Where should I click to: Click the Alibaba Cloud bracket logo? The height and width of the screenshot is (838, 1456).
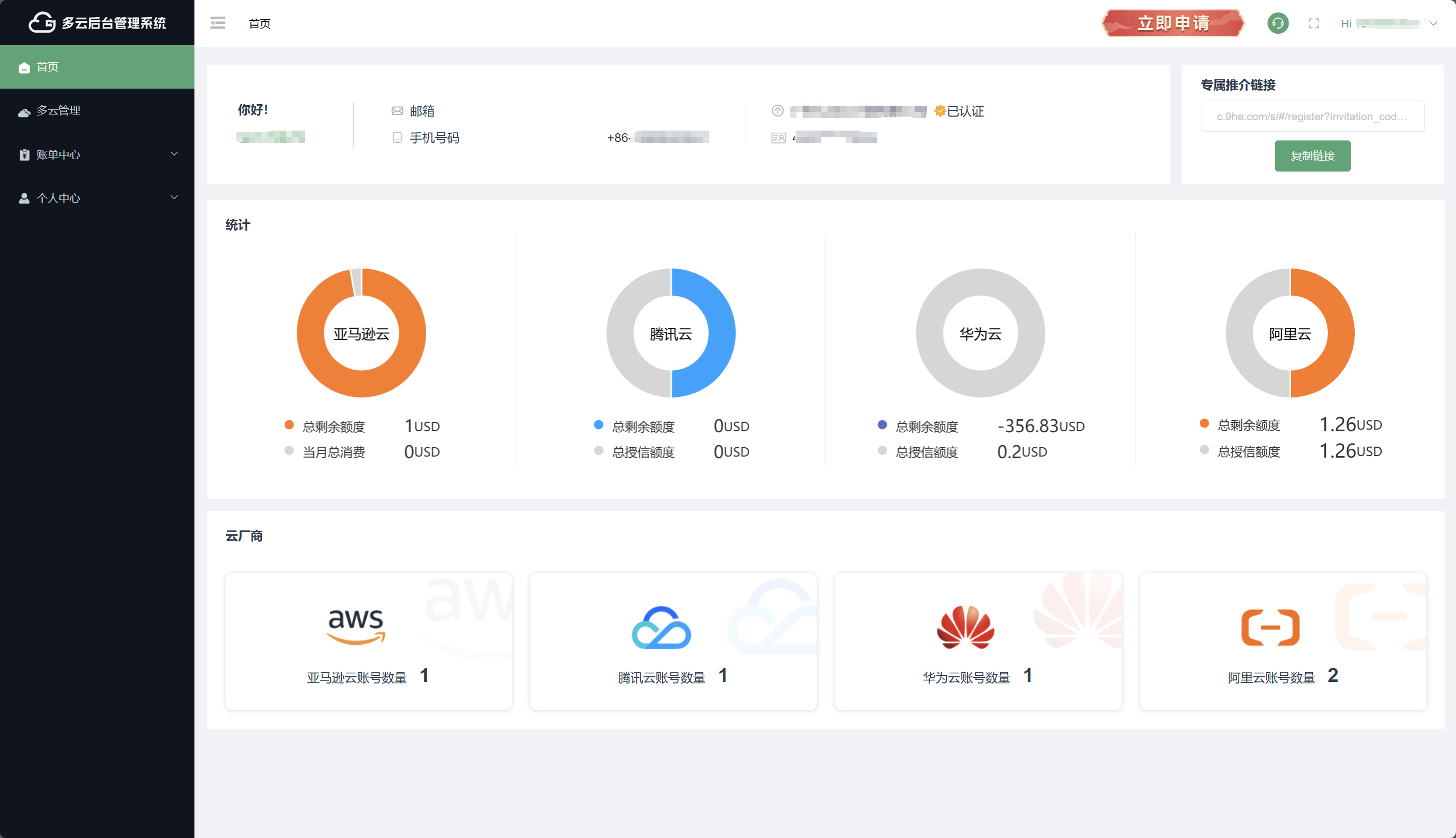click(1270, 628)
